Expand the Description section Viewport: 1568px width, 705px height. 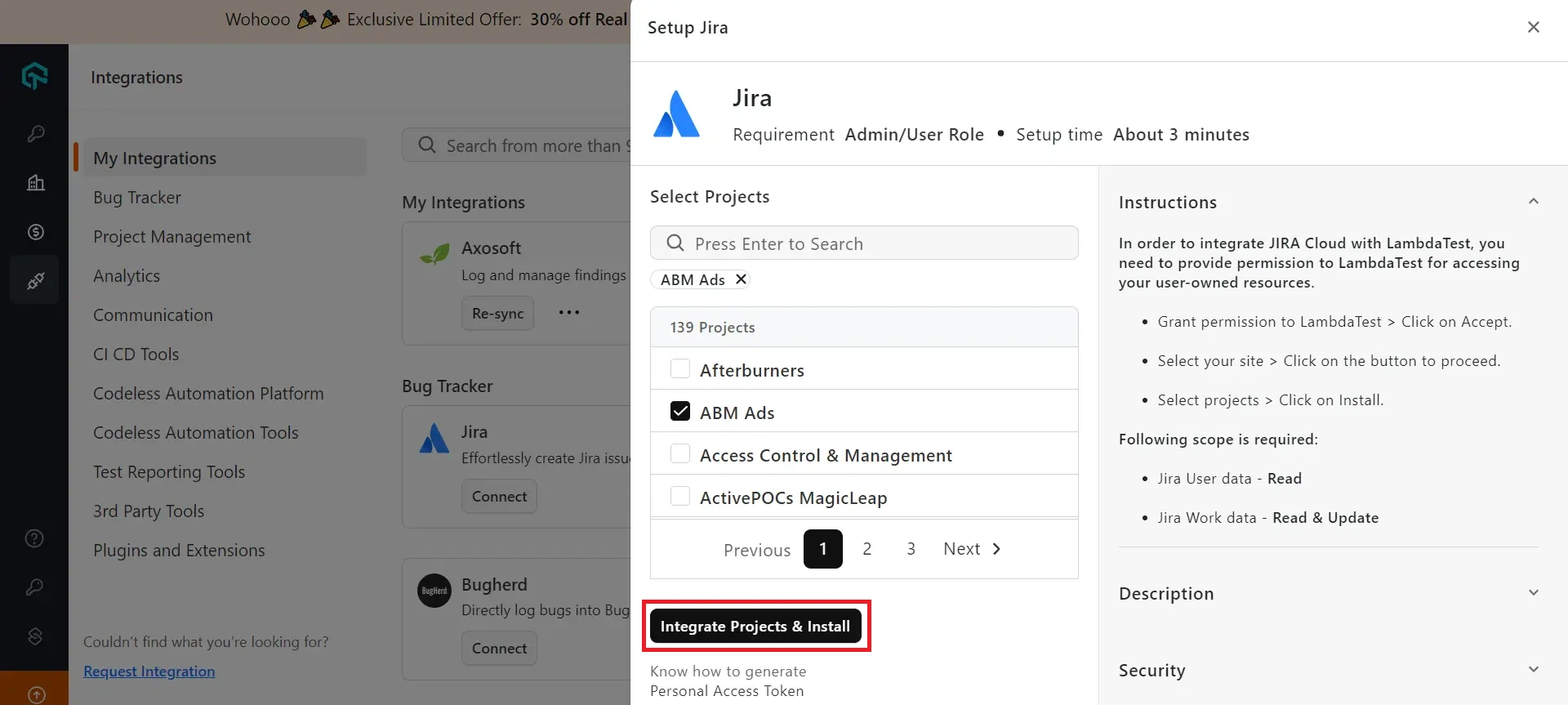click(x=1533, y=593)
